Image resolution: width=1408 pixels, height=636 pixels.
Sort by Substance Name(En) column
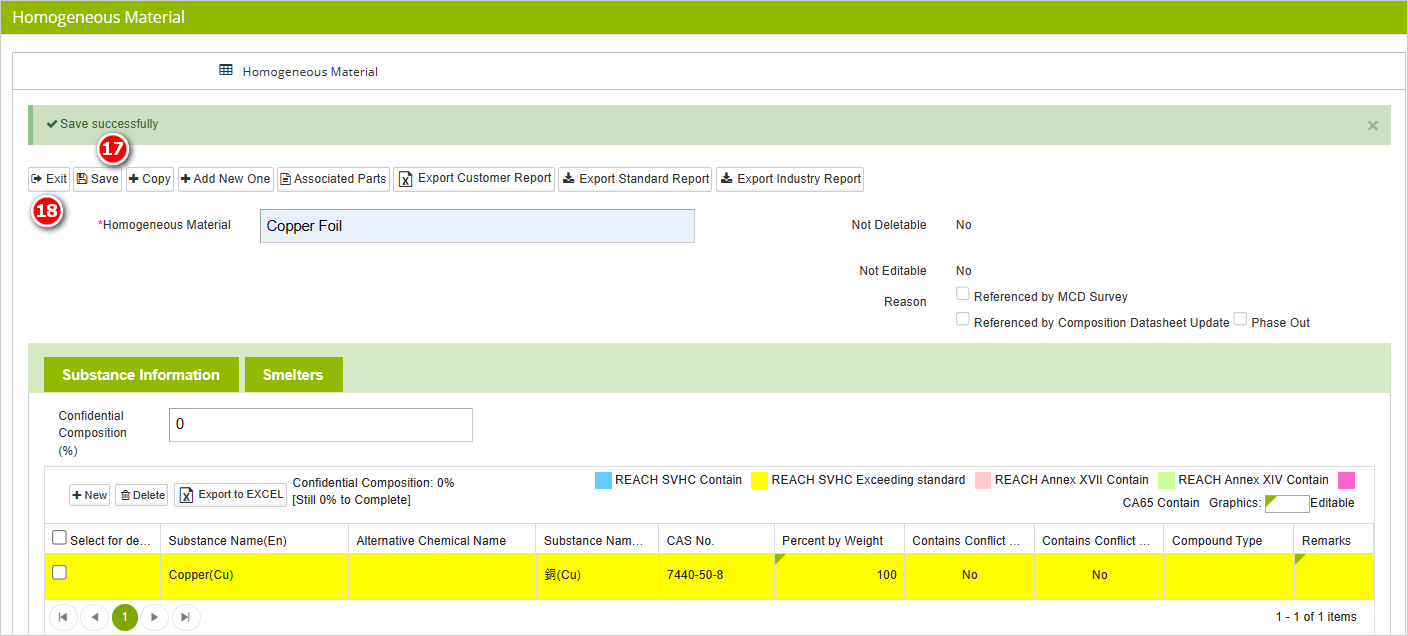254,541
